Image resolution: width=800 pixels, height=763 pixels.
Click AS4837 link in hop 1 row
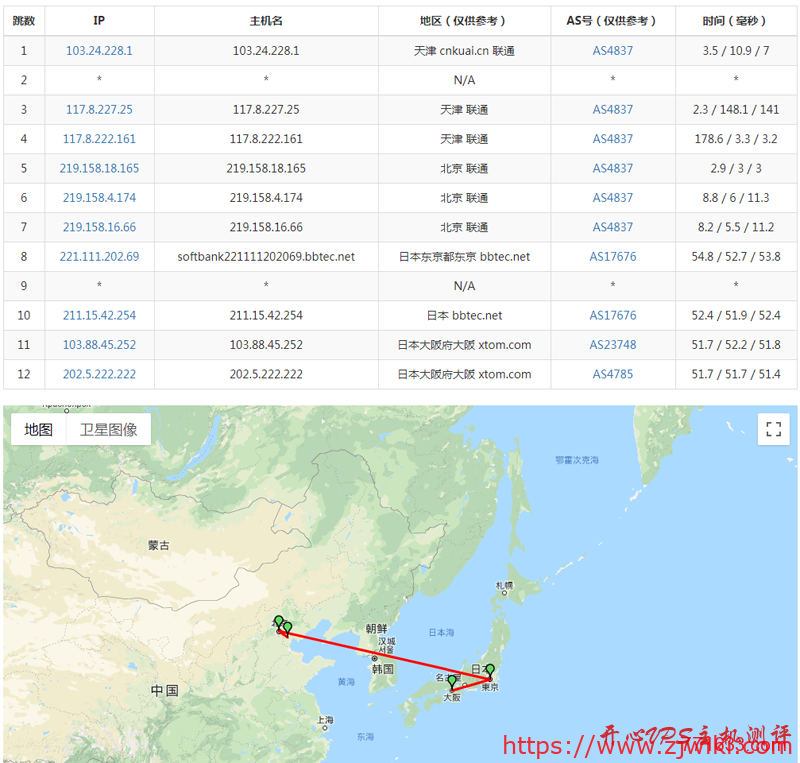click(612, 50)
